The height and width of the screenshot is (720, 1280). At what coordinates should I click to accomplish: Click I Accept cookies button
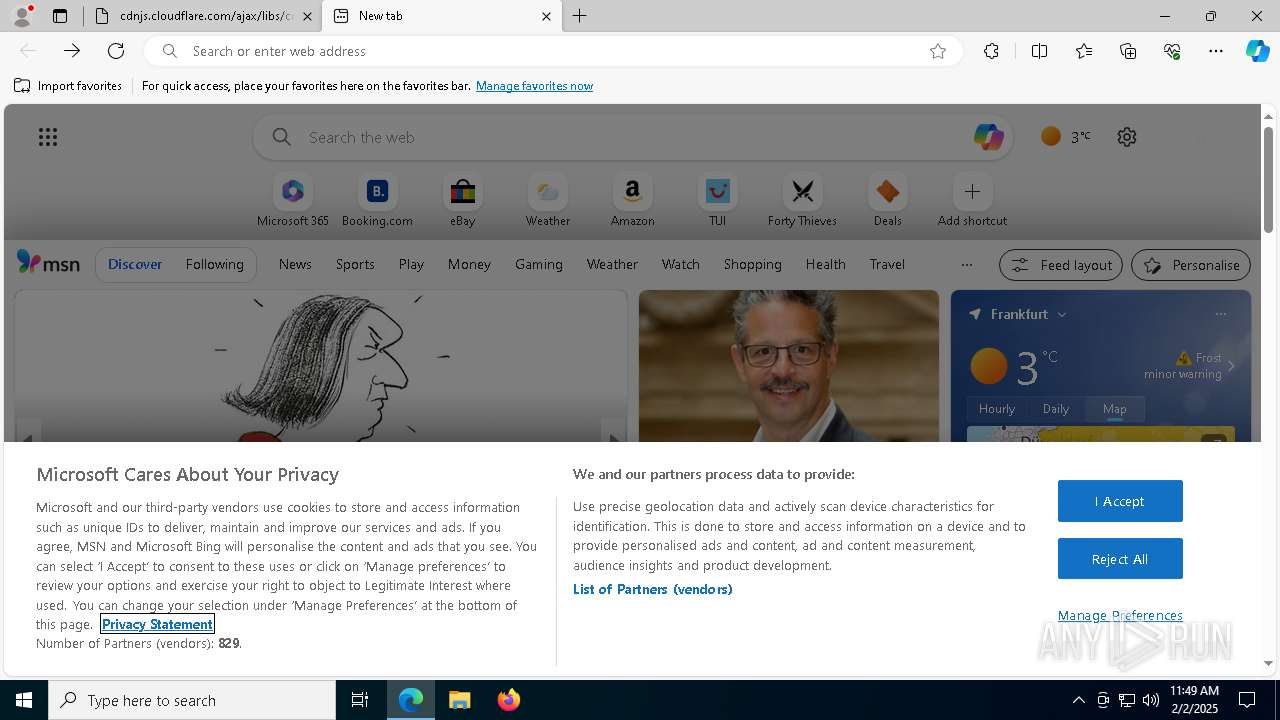[x=1120, y=501]
